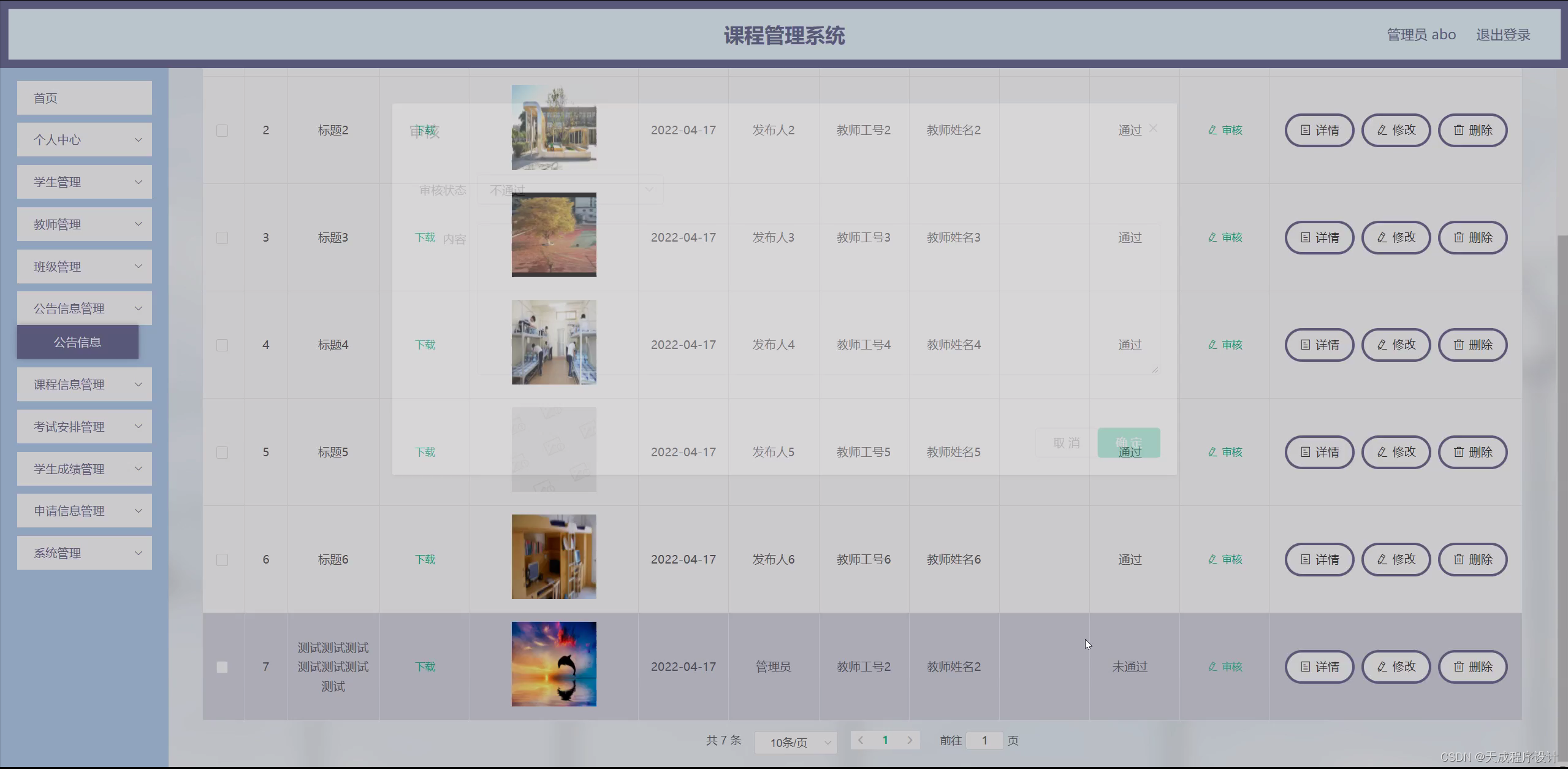Image resolution: width=1568 pixels, height=769 pixels.
Task: Open 详情 details for row 3
Action: tap(1319, 237)
